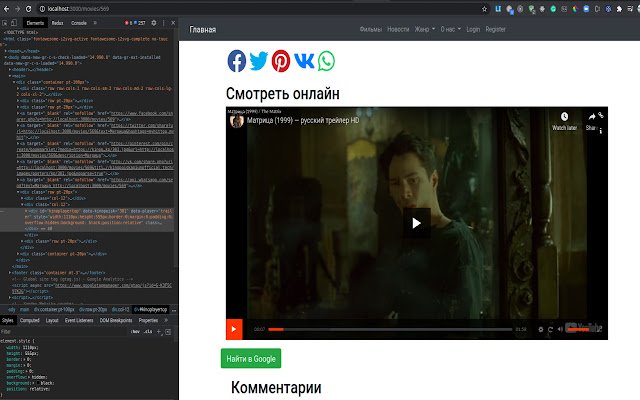Viewport: 640px width, 400px height.
Task: Add new style rule with plus icon
Action: pyautogui.click(x=159, y=332)
